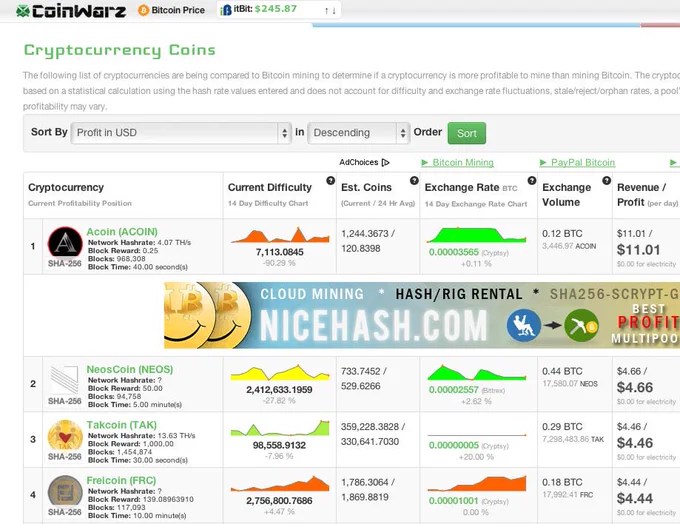This screenshot has width=680, height=524.
Task: Click Revenue / Profit column header
Action: 647,195
